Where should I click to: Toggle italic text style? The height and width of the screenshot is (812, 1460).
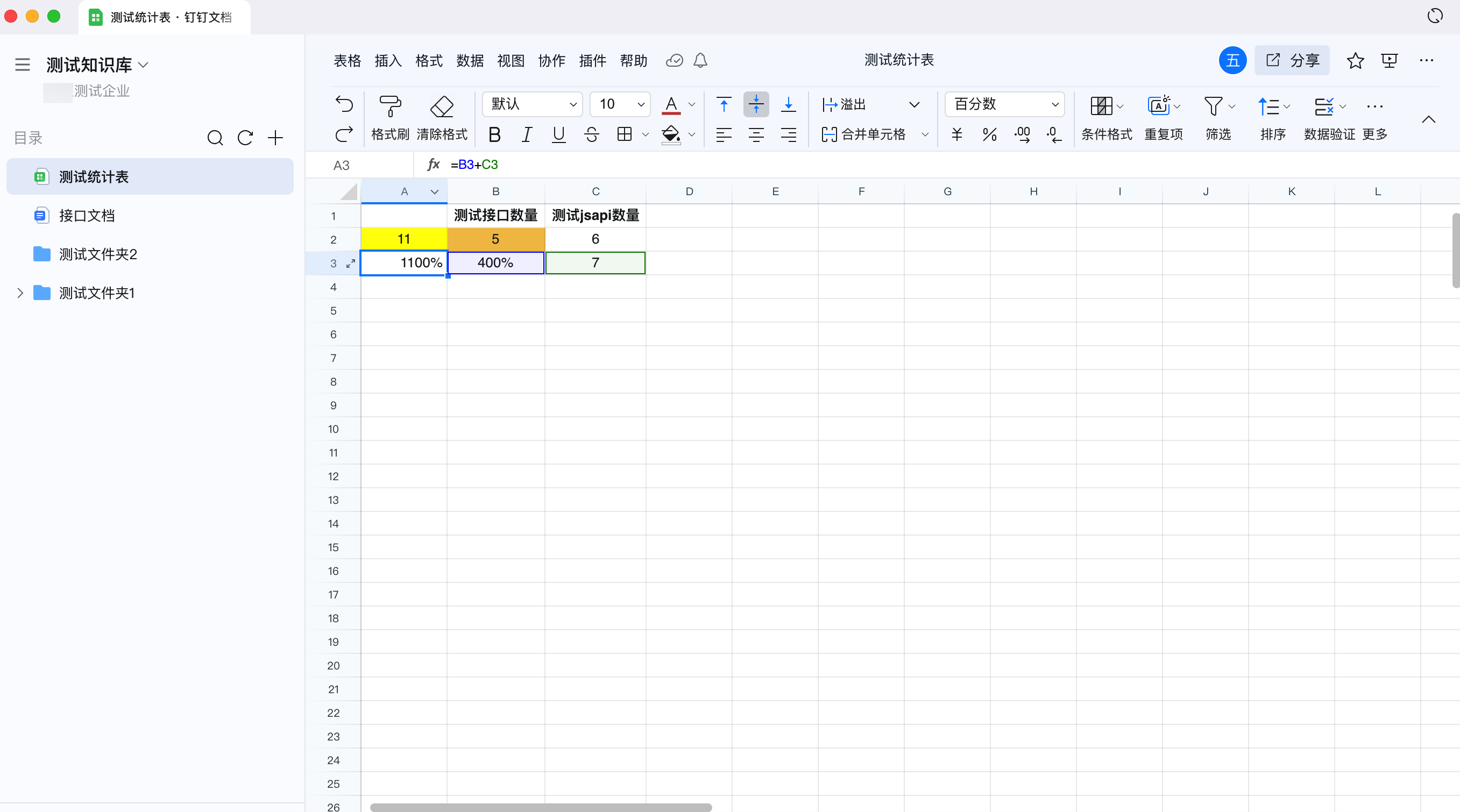tap(527, 134)
